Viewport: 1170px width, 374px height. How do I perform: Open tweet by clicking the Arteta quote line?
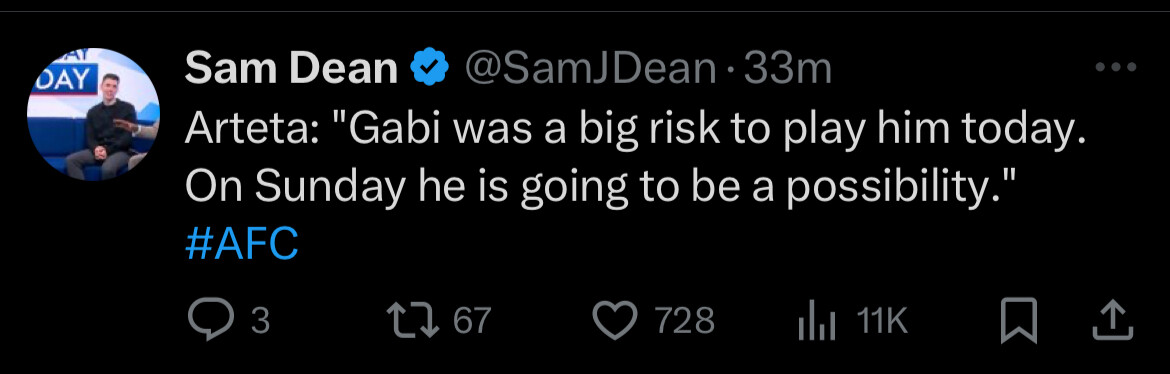click(x=633, y=131)
